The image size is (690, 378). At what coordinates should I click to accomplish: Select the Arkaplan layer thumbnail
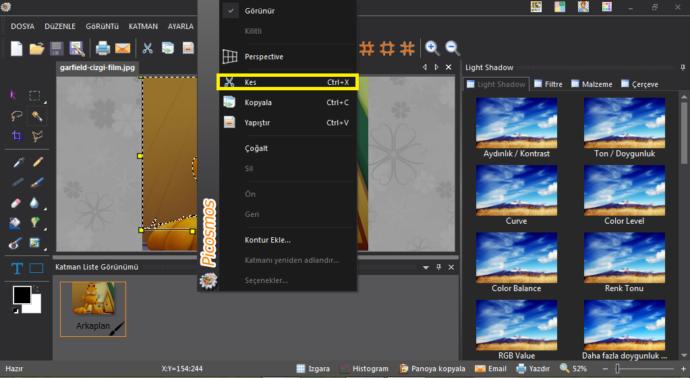coord(93,309)
